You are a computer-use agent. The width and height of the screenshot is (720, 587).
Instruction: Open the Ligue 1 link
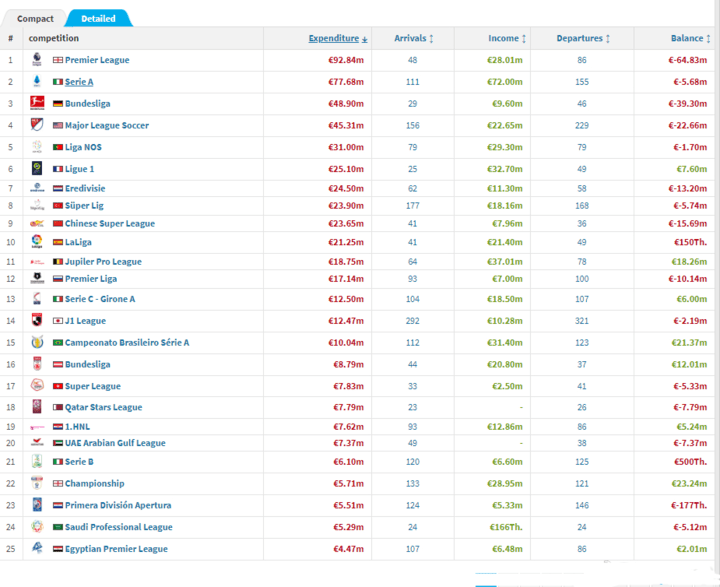point(79,169)
